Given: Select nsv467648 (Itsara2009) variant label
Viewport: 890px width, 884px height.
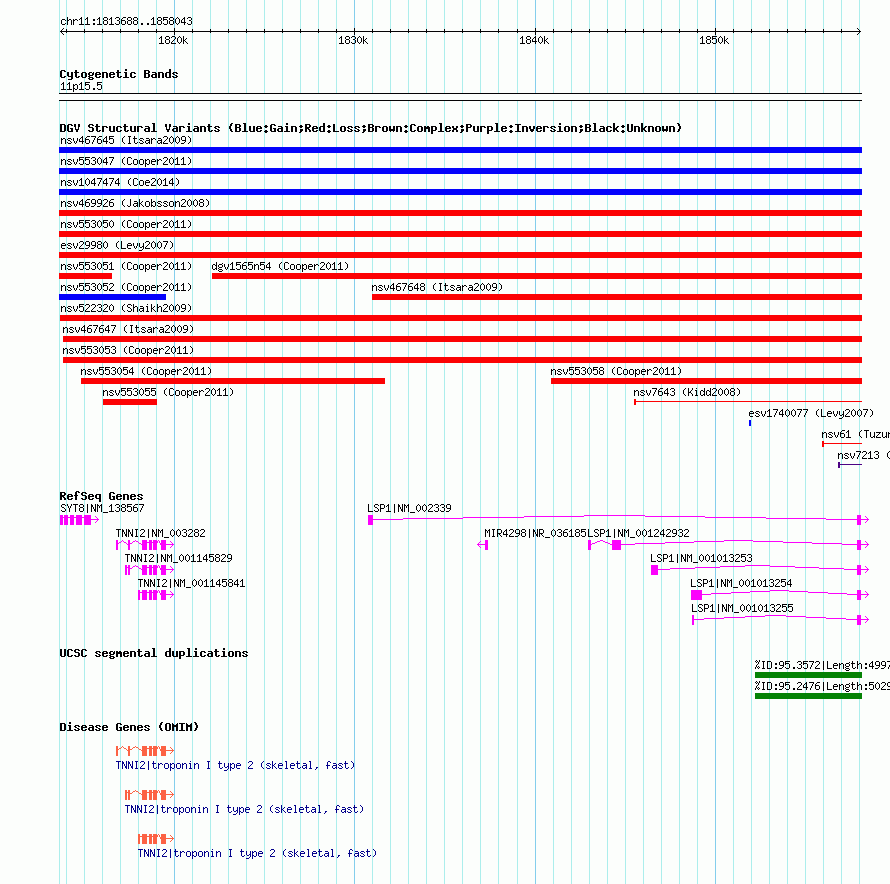Looking at the screenshot, I should point(437,287).
